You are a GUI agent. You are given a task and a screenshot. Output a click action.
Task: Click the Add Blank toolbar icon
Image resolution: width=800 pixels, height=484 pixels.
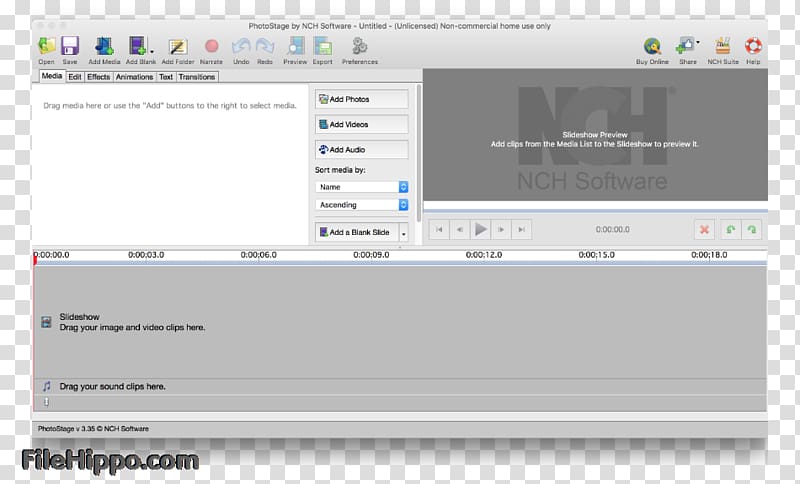pos(140,50)
